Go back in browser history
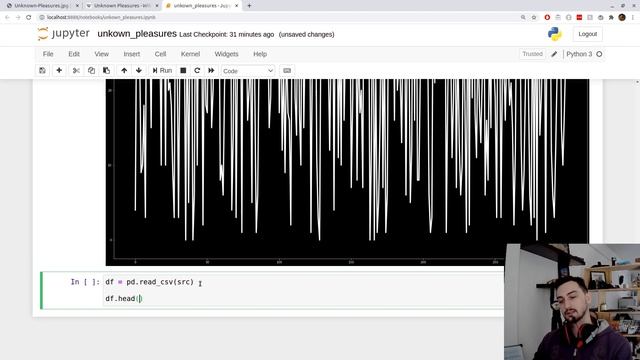The width and height of the screenshot is (640, 360). [x=7, y=17]
